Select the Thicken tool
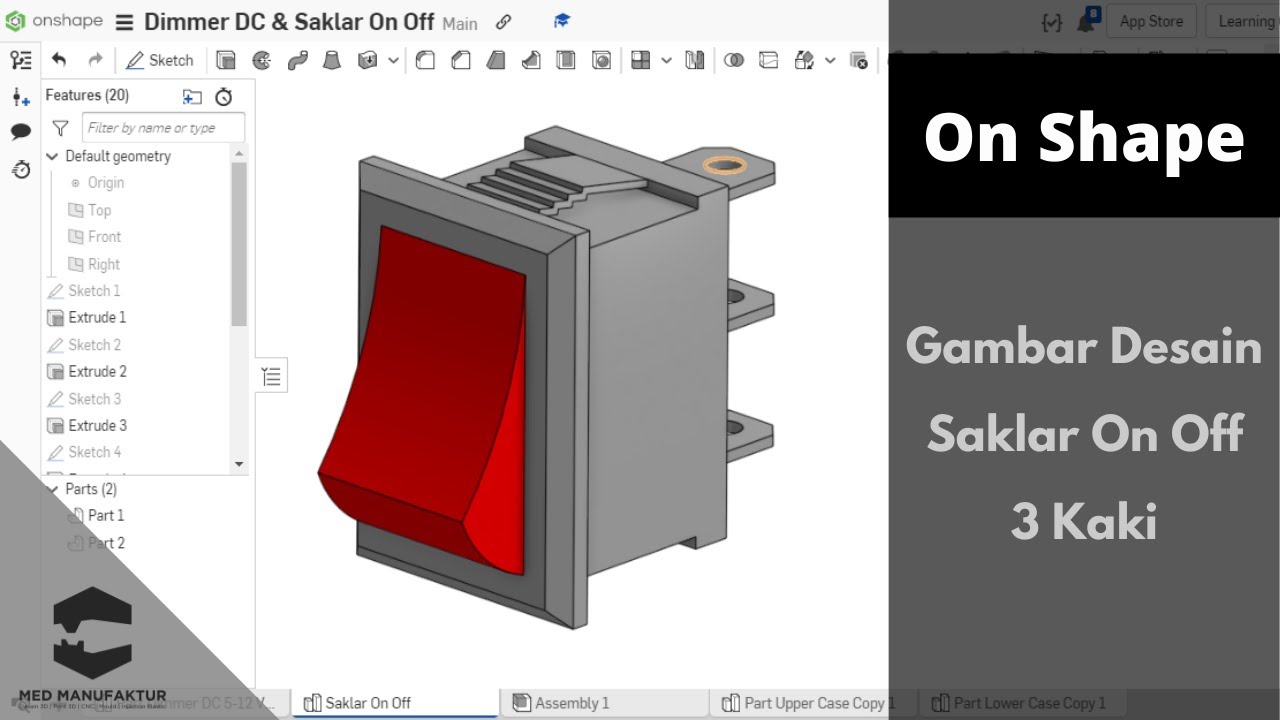 tap(367, 60)
